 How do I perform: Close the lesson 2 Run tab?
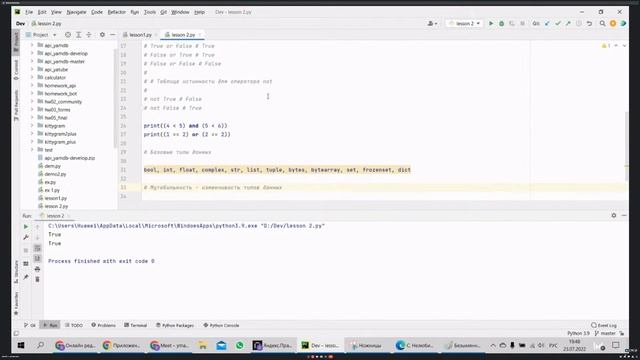click(x=69, y=216)
